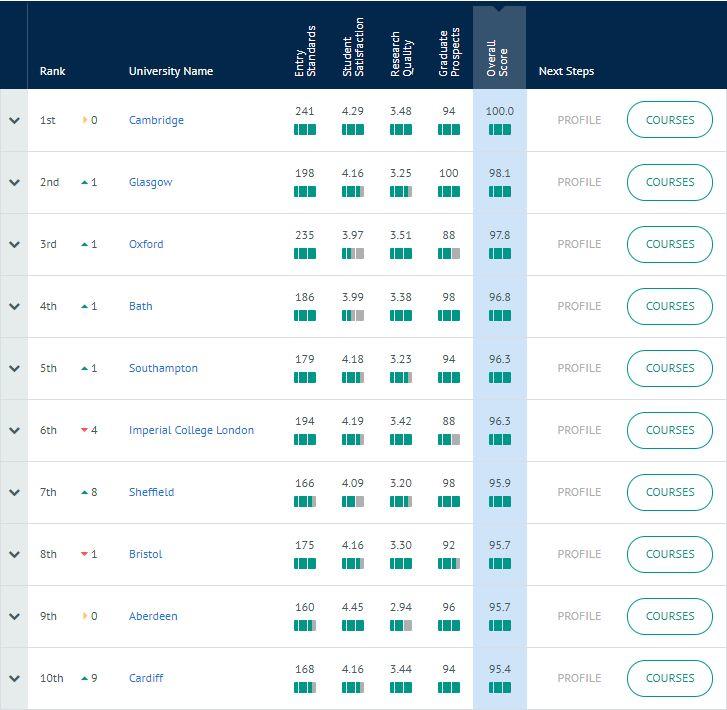View PROFILE for Bath

click(579, 306)
